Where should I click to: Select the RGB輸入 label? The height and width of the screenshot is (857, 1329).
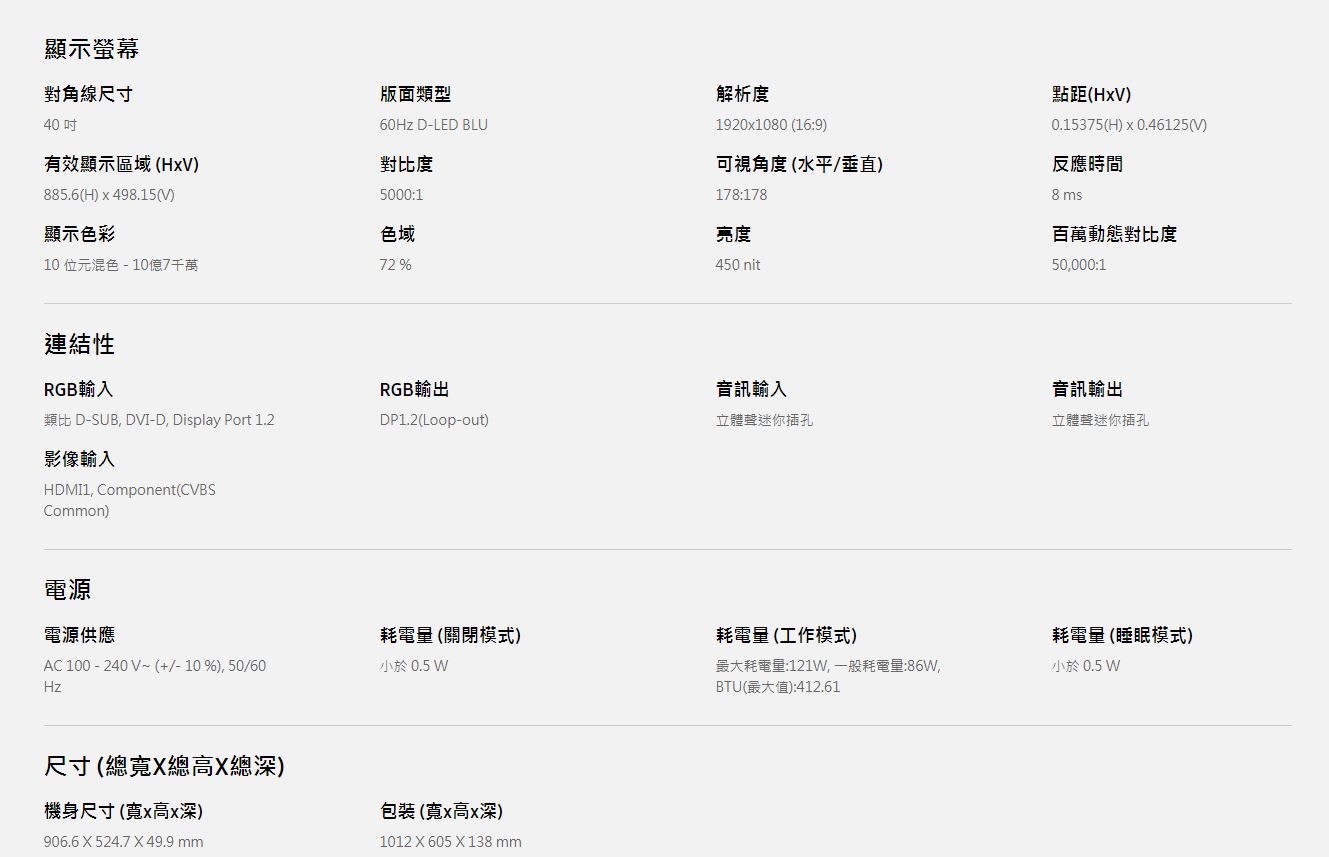click(78, 389)
